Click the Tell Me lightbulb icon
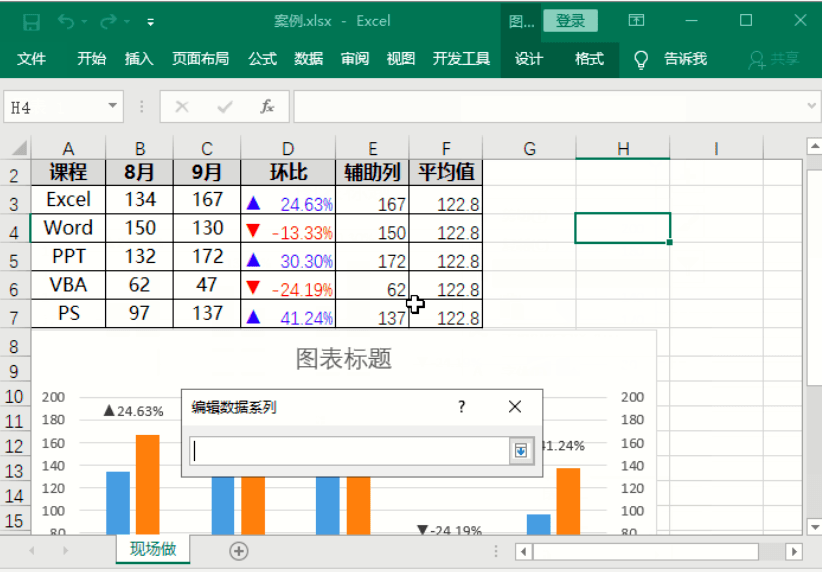 click(641, 60)
